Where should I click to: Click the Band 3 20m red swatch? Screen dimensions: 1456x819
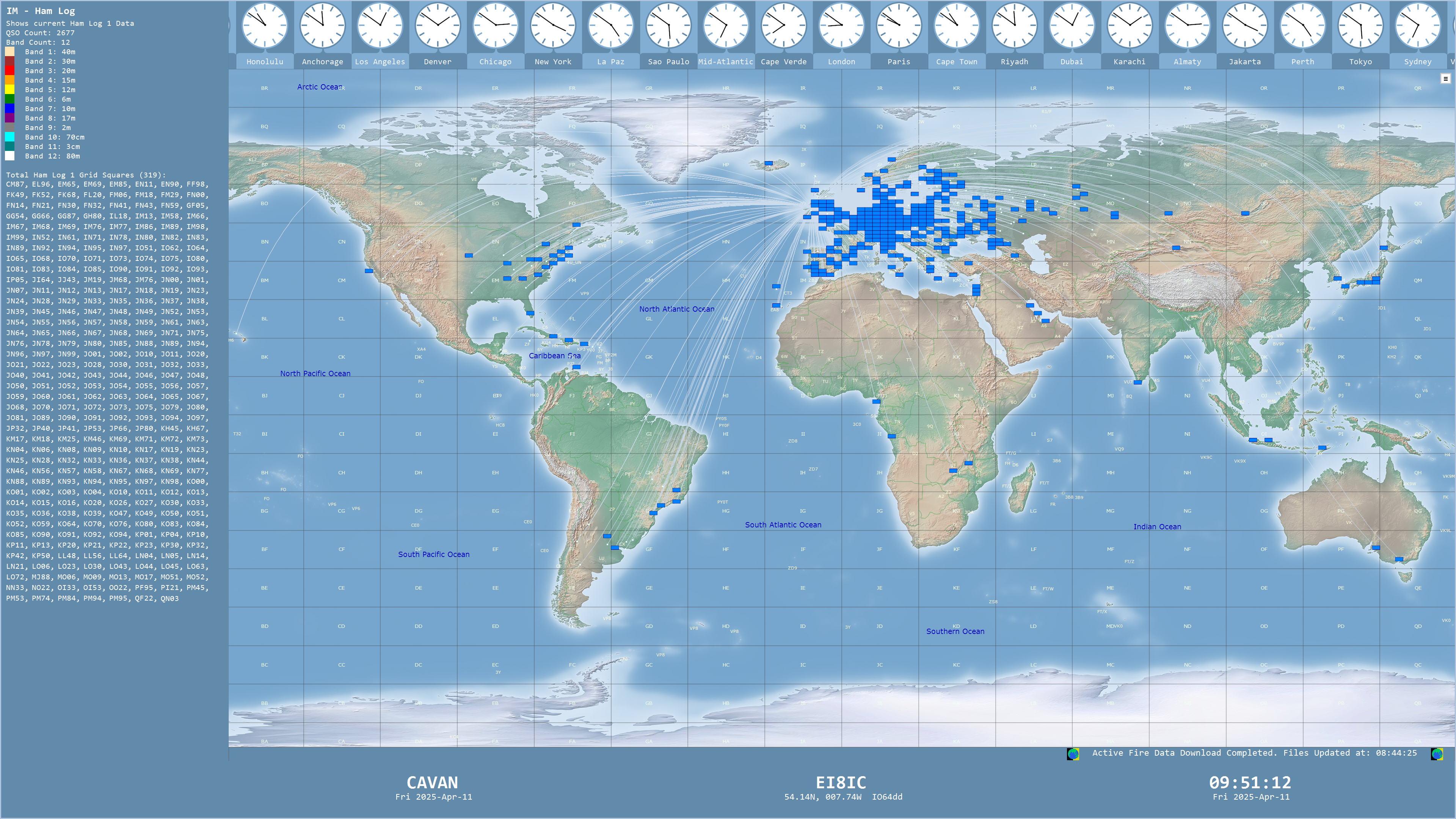click(9, 71)
